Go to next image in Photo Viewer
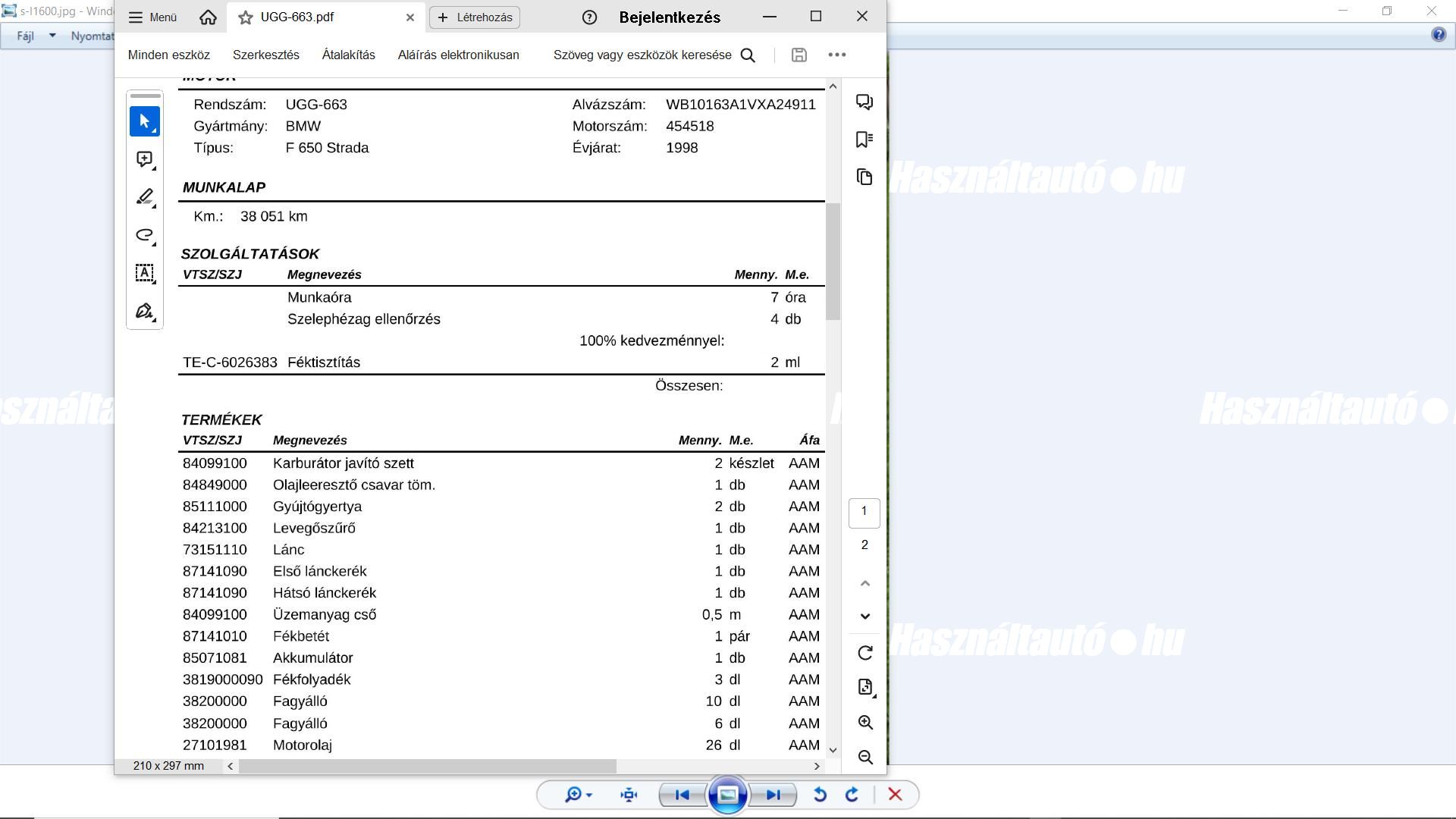 [773, 795]
